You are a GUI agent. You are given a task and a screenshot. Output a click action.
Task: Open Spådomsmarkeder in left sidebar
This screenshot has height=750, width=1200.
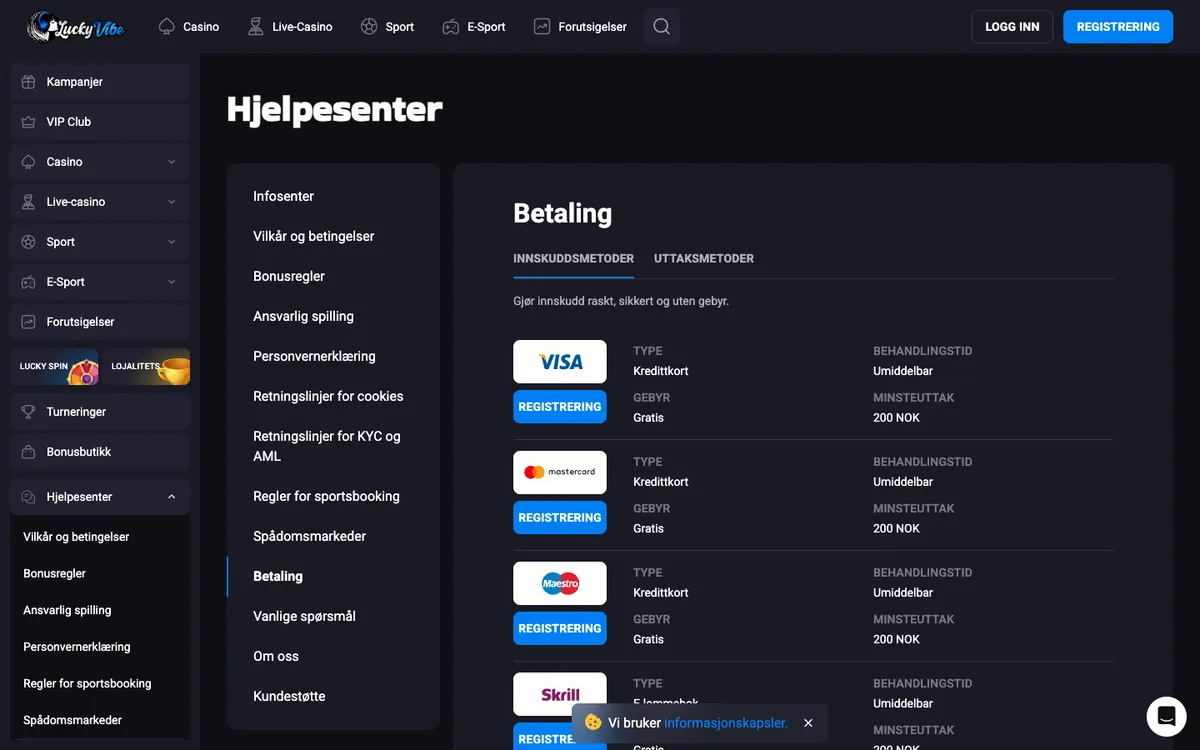click(x=73, y=720)
